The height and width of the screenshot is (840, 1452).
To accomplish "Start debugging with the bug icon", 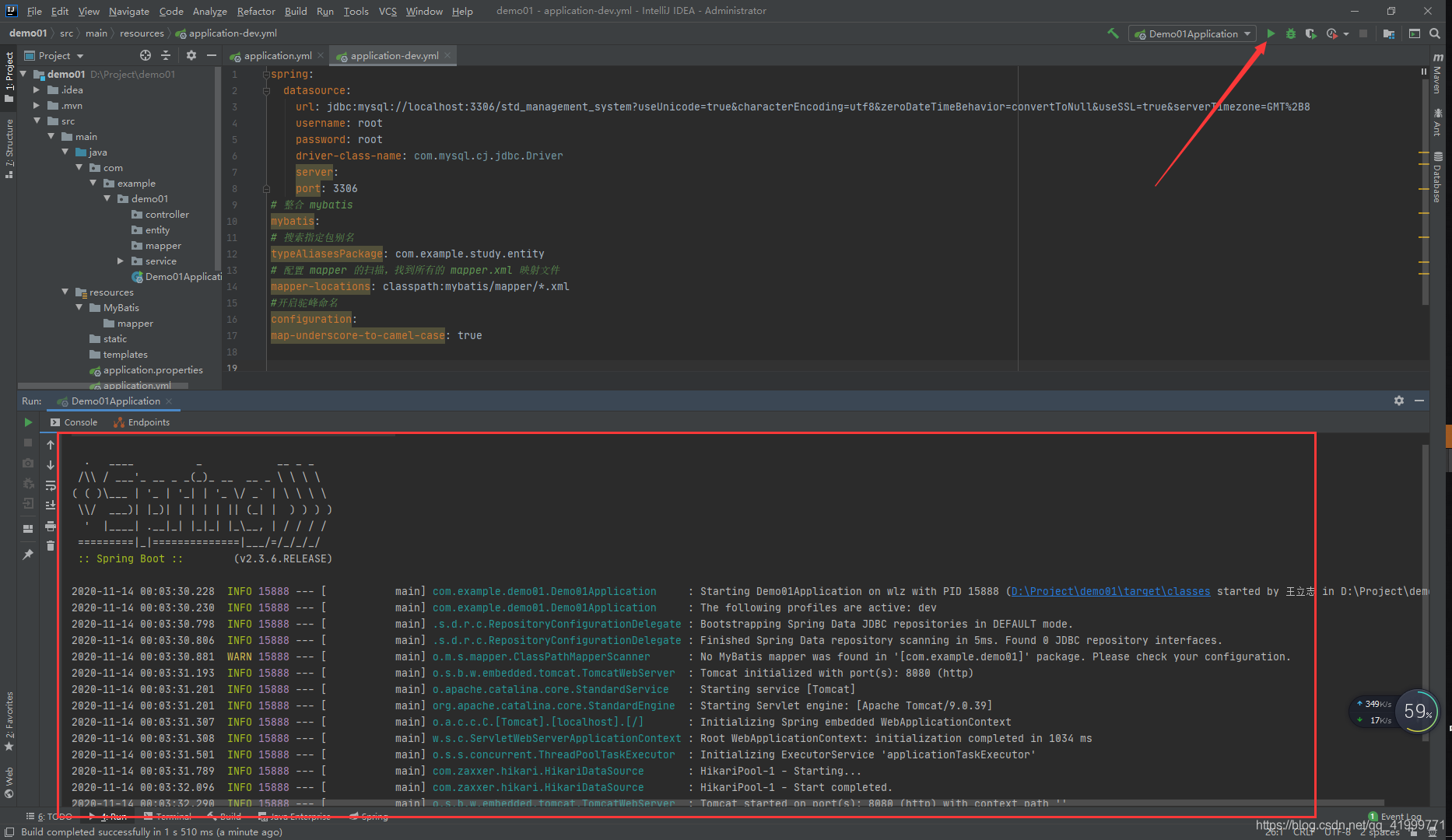I will (x=1291, y=33).
